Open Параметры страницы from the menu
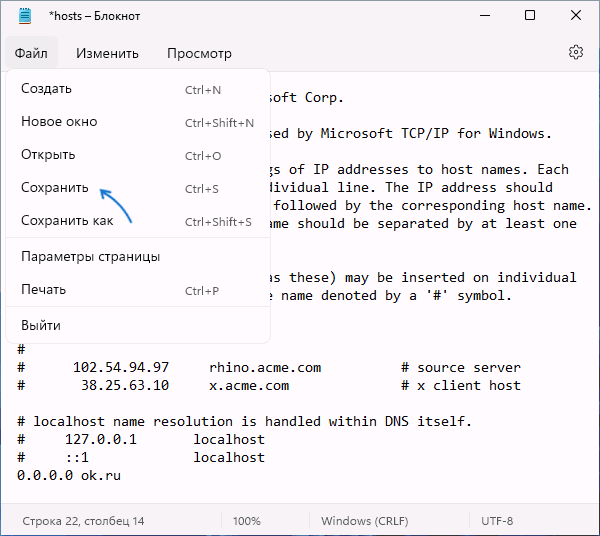 (x=91, y=257)
